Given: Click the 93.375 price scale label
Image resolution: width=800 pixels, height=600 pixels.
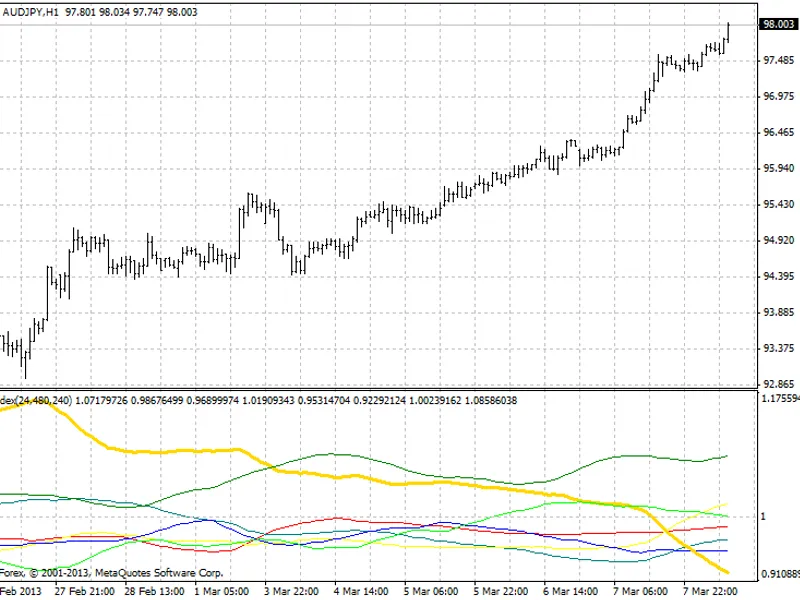Looking at the screenshot, I should click(x=779, y=348).
